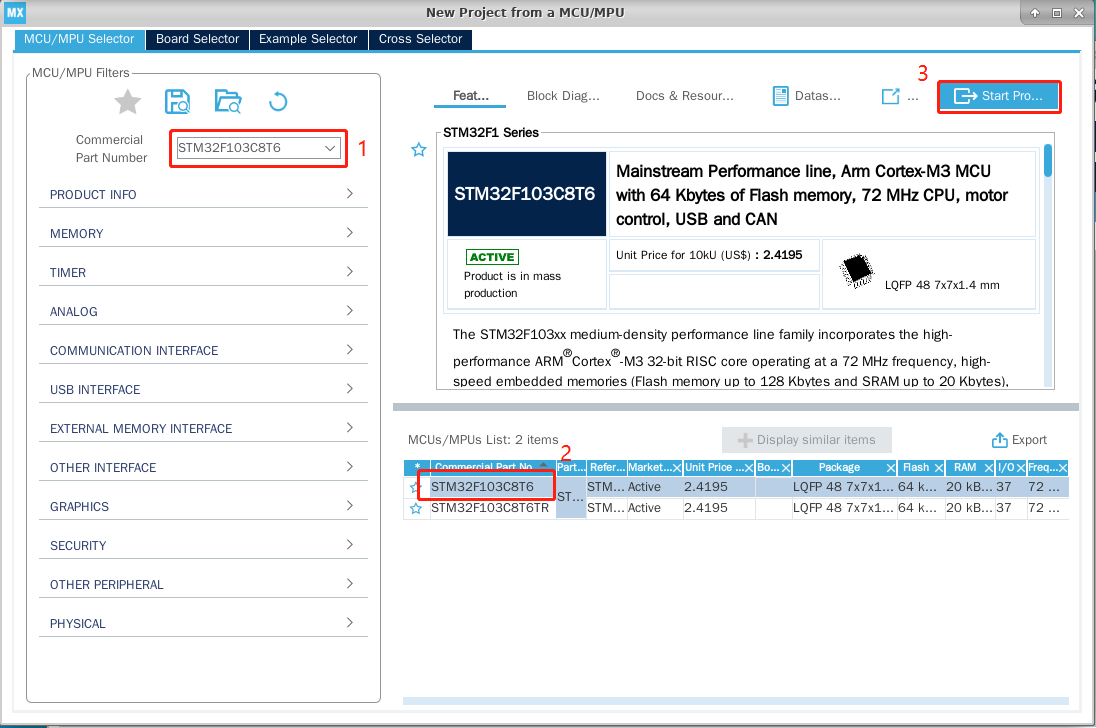Remove the Flash column
The image size is (1096, 728).
[939, 468]
